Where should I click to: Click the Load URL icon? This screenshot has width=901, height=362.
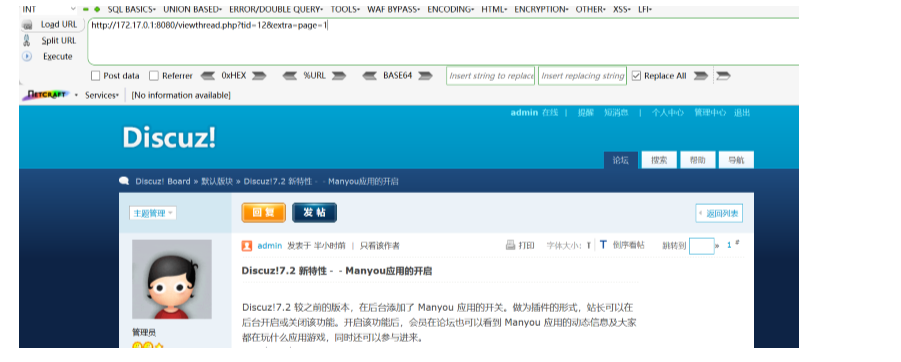tap(27, 25)
